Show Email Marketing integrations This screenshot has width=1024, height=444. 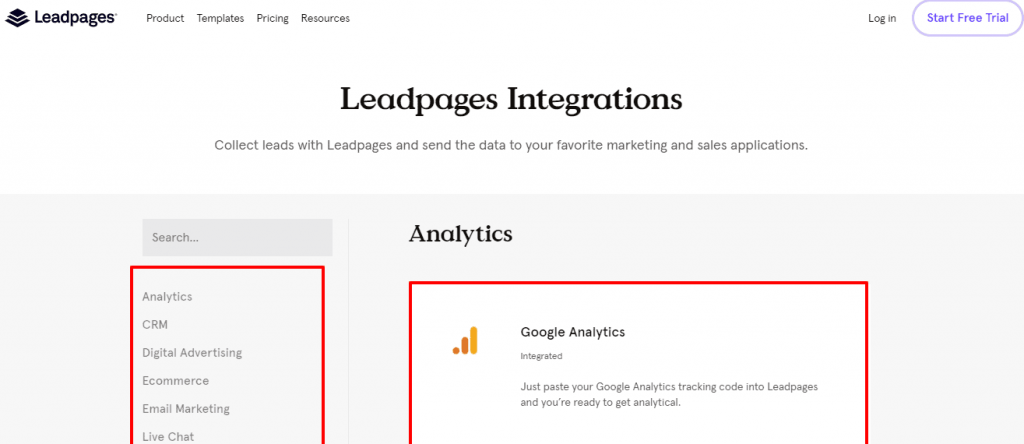coord(186,409)
